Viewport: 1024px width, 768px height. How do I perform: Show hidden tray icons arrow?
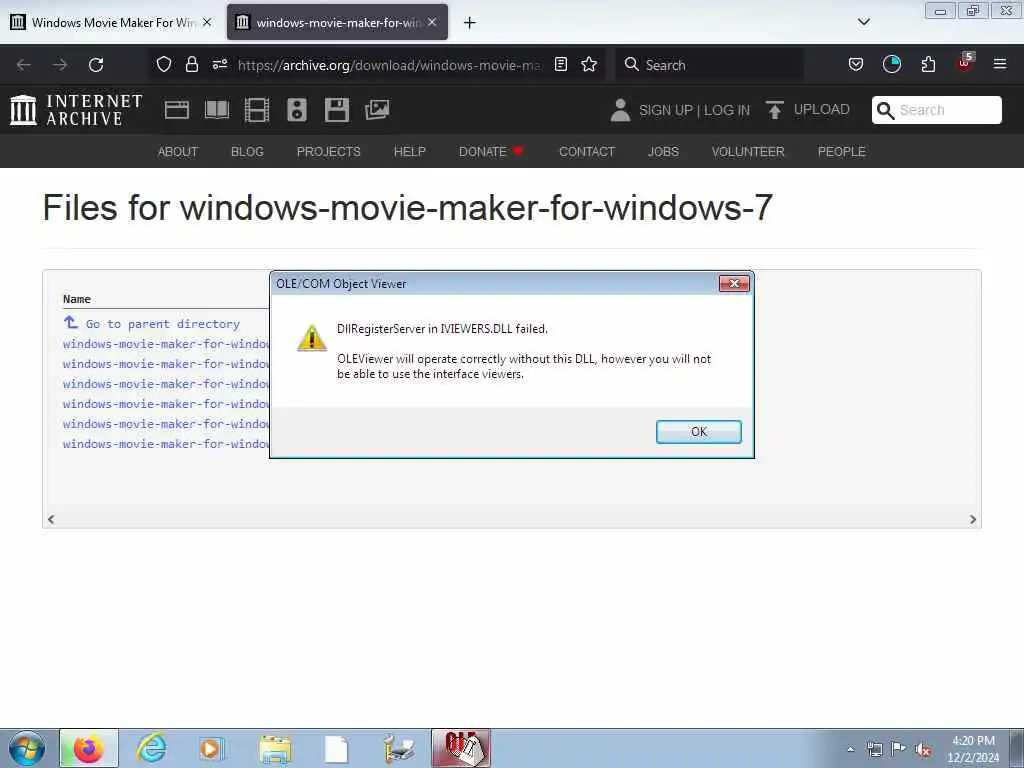(850, 749)
